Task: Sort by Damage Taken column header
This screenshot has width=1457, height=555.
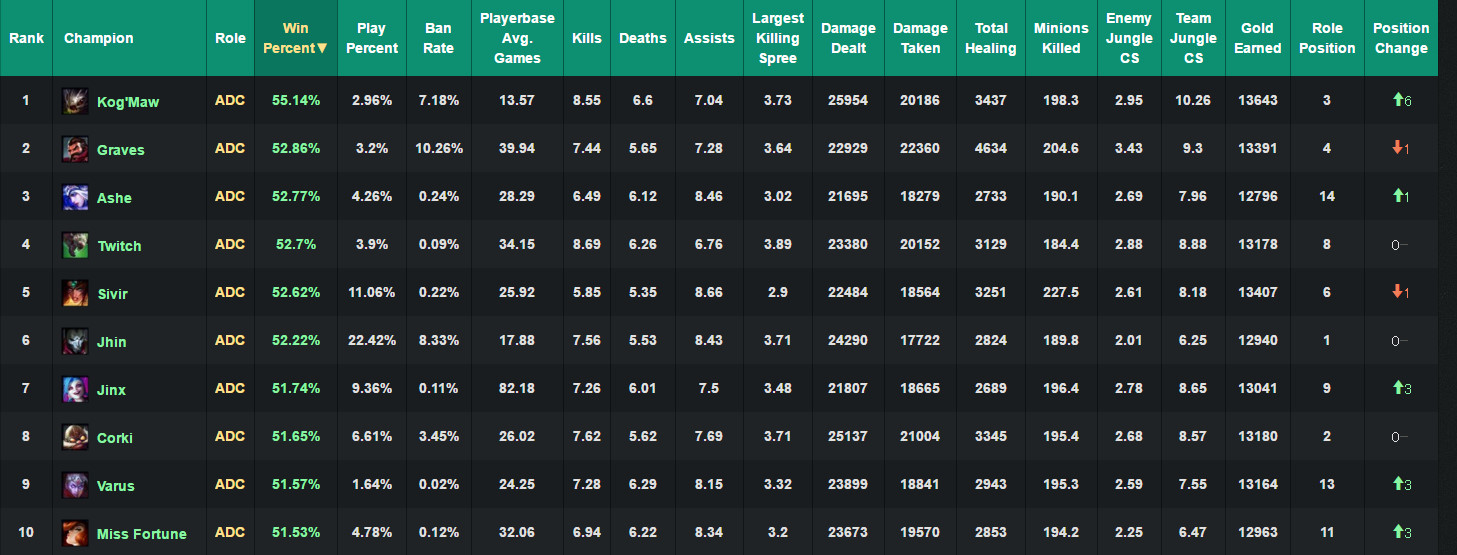Action: [x=920, y=38]
